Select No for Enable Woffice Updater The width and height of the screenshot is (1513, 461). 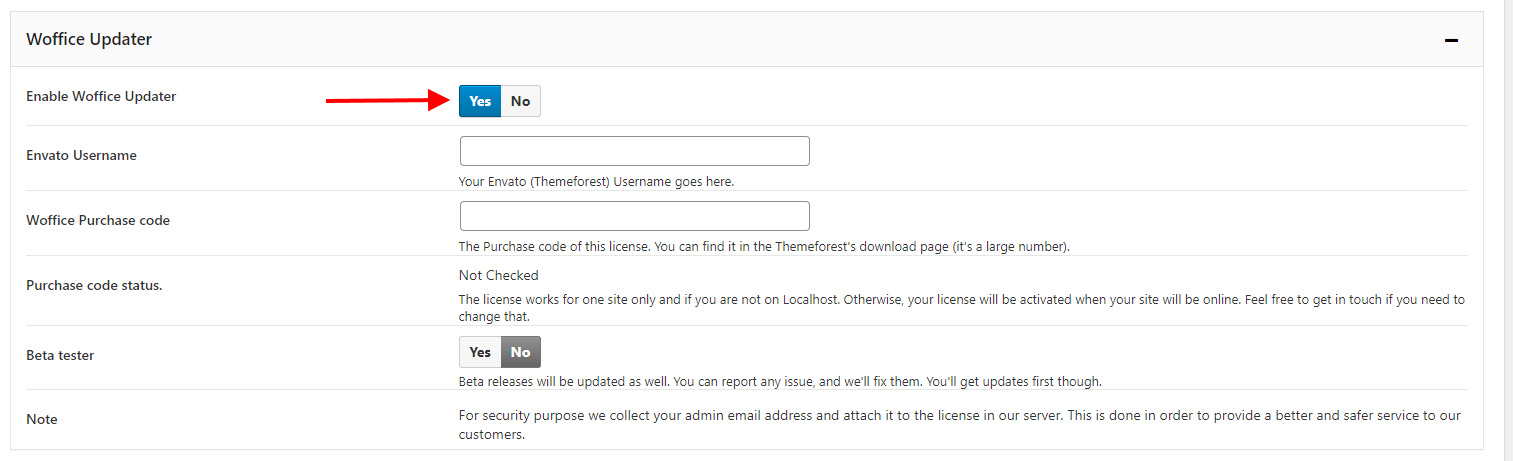(520, 101)
